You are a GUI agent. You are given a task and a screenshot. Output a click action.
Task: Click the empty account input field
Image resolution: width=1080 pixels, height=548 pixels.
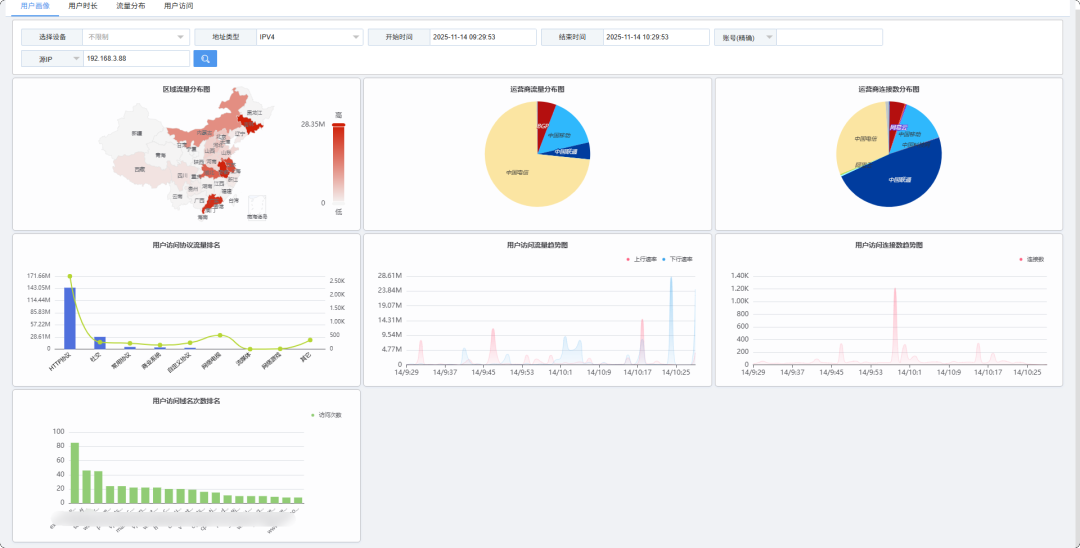point(829,37)
